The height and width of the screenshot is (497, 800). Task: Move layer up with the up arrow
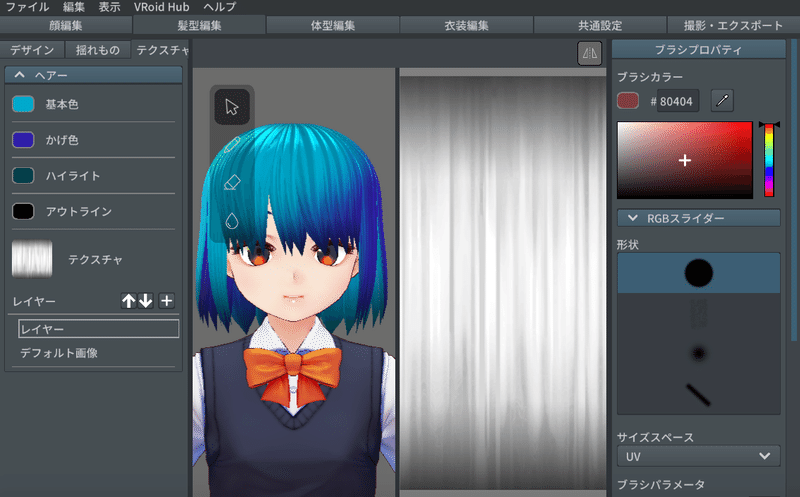pos(128,301)
